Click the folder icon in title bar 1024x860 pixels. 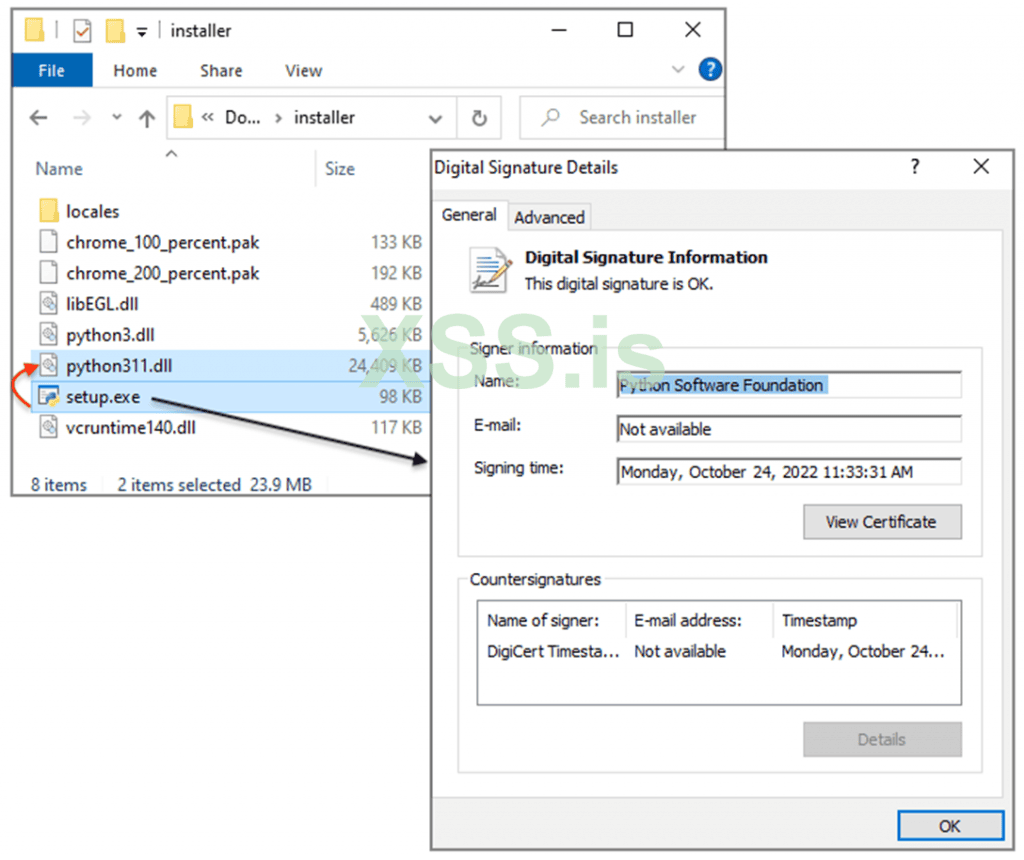pyautogui.click(x=34, y=30)
